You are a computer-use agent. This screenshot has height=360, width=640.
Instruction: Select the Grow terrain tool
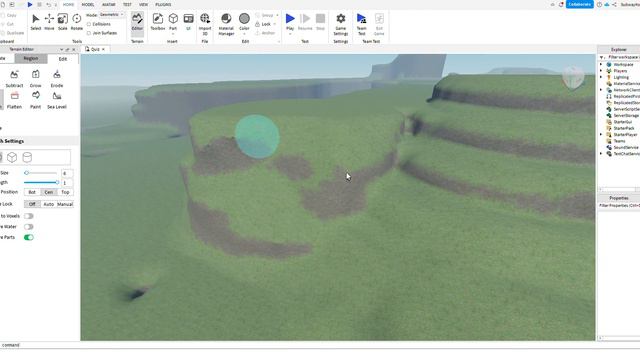[36, 79]
